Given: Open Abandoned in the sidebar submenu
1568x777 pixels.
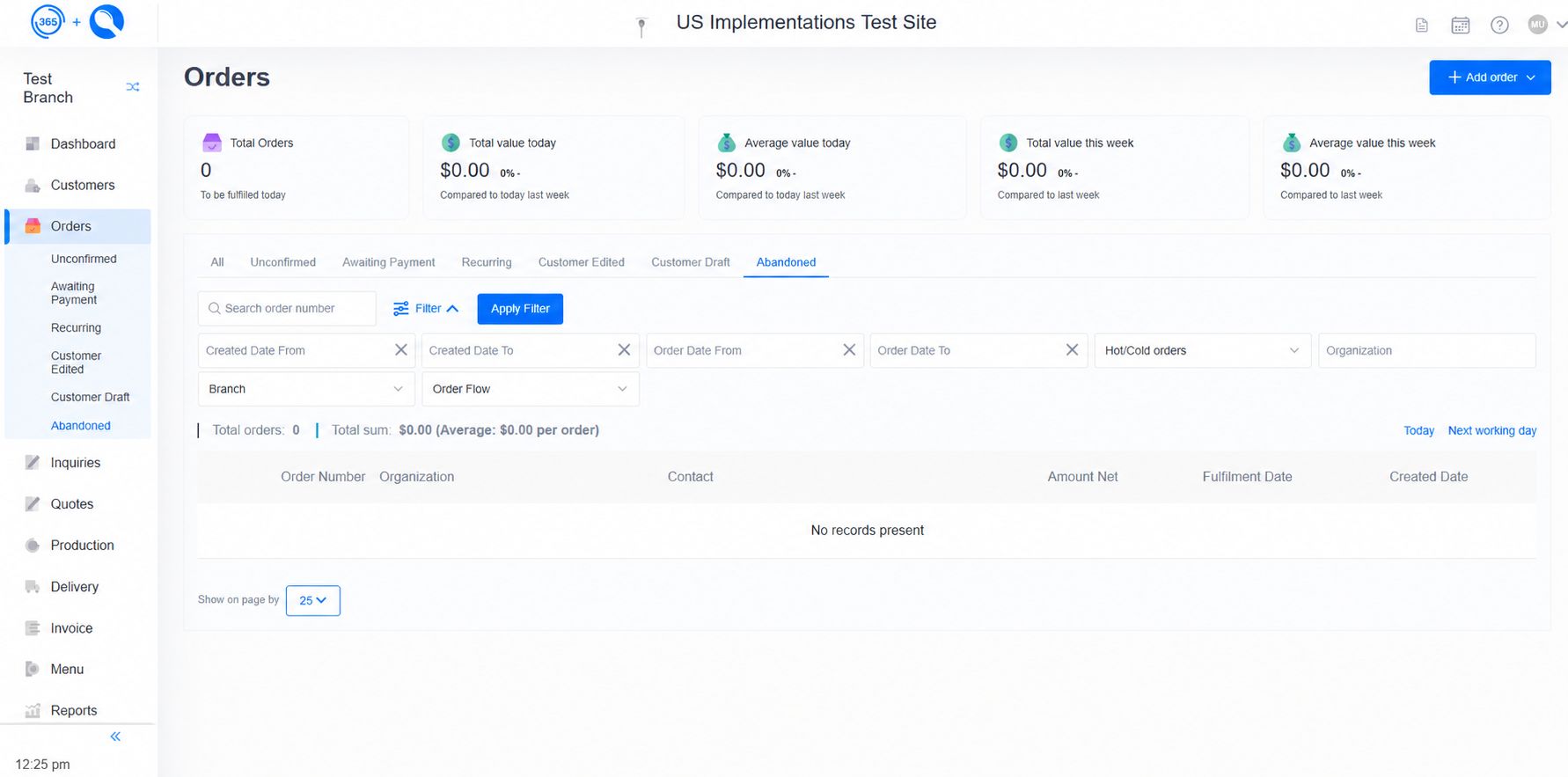Looking at the screenshot, I should tap(80, 425).
